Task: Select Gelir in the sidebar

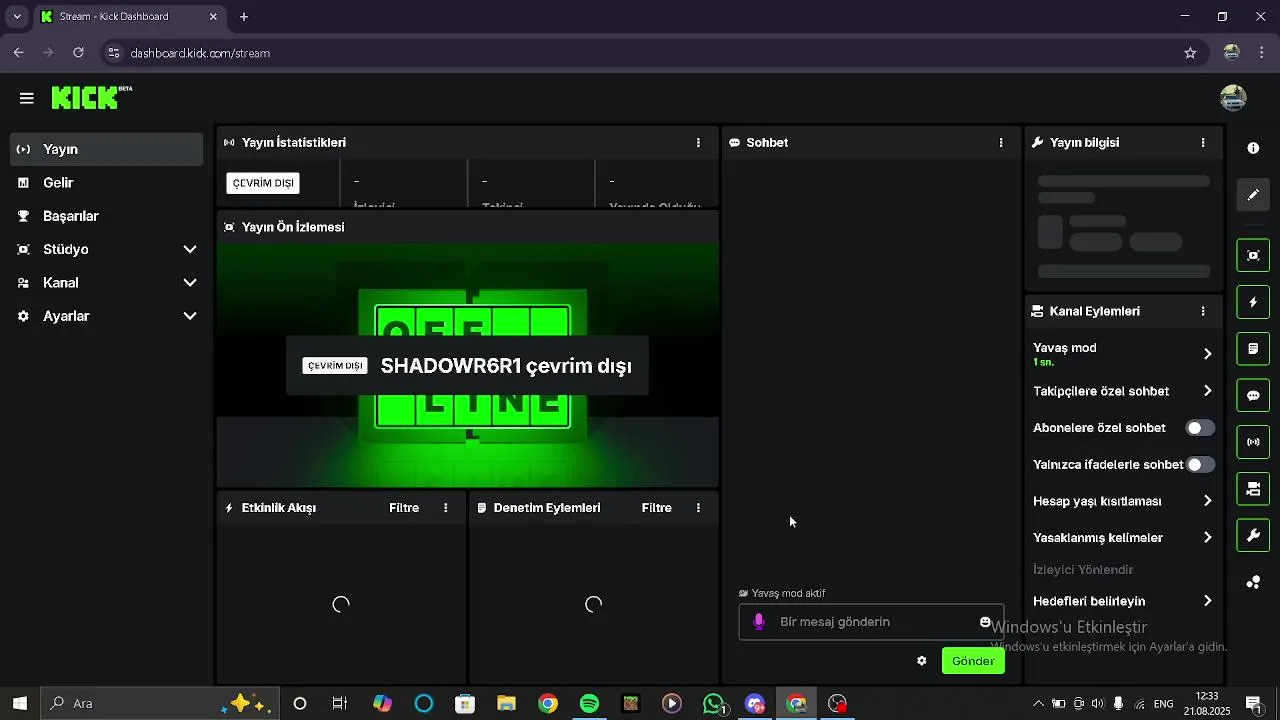Action: point(108,183)
